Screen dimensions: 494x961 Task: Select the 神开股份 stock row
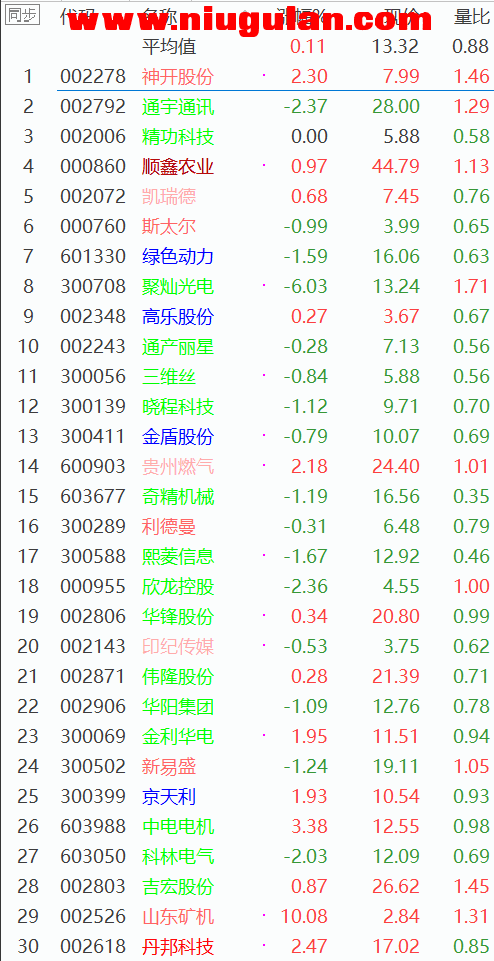pos(247,76)
